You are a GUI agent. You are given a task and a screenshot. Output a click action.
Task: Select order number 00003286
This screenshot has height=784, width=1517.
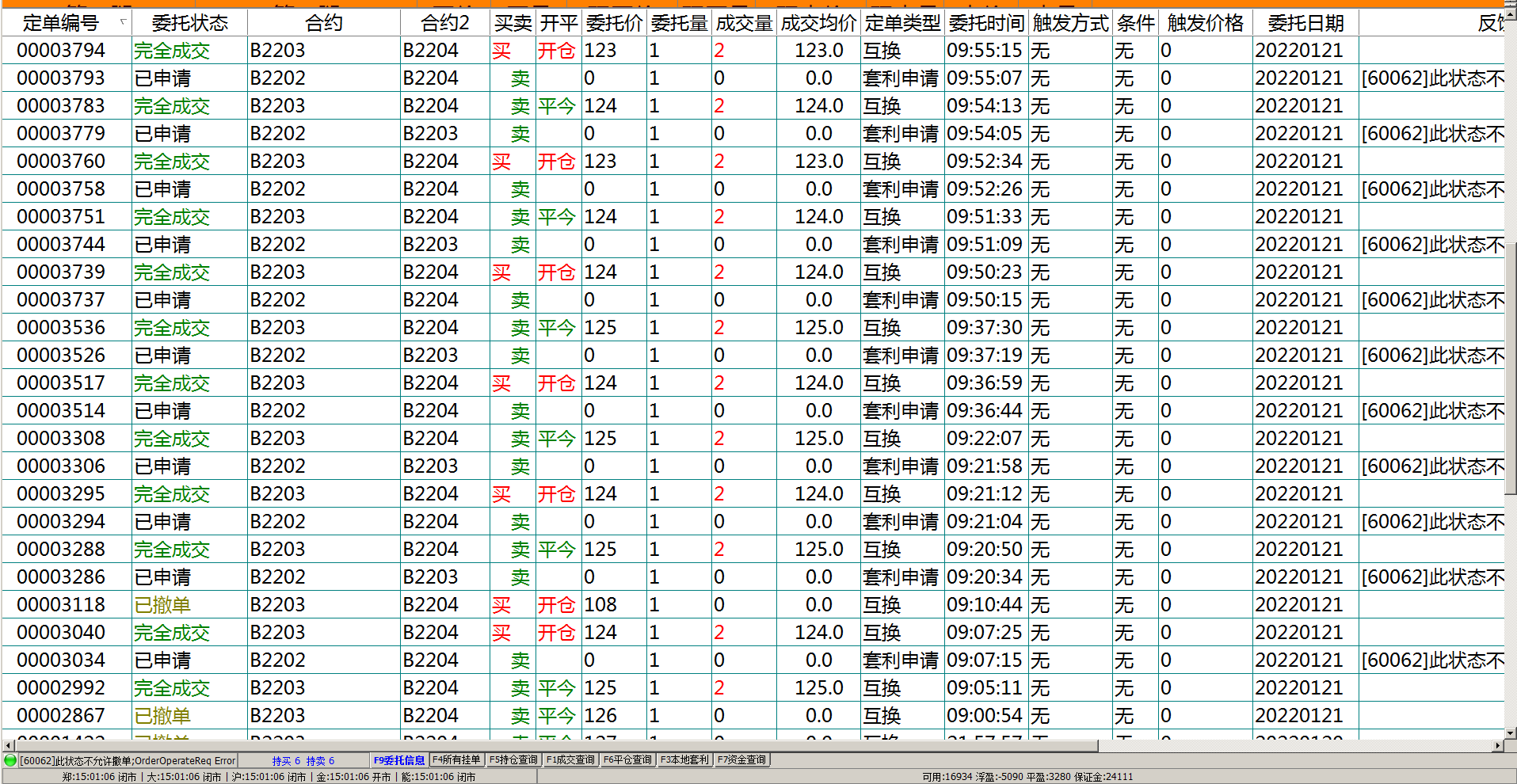61,577
